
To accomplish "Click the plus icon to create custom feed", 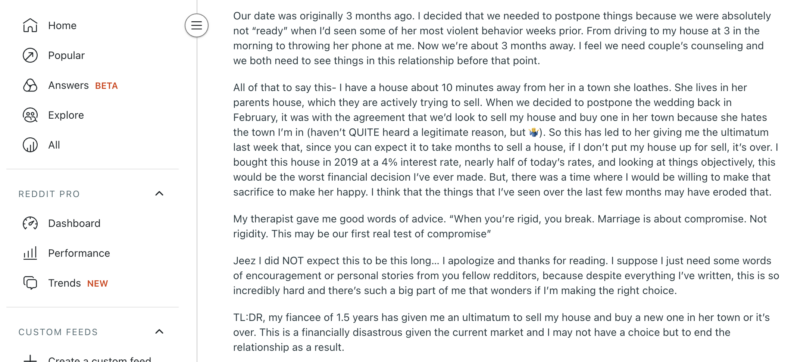I will click(x=30, y=359).
